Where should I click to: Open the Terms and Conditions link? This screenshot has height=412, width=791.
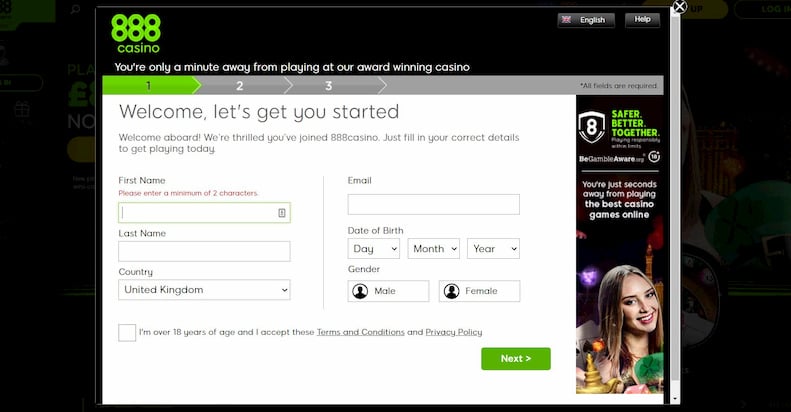[x=361, y=332]
